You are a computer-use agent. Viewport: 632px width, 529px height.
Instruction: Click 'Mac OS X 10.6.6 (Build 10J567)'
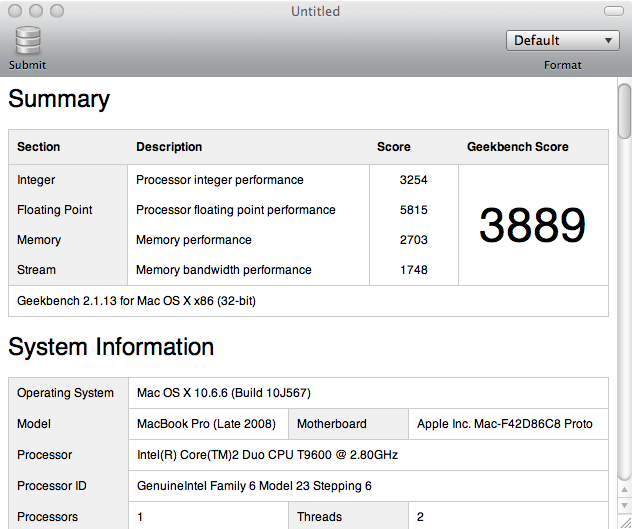pos(224,393)
